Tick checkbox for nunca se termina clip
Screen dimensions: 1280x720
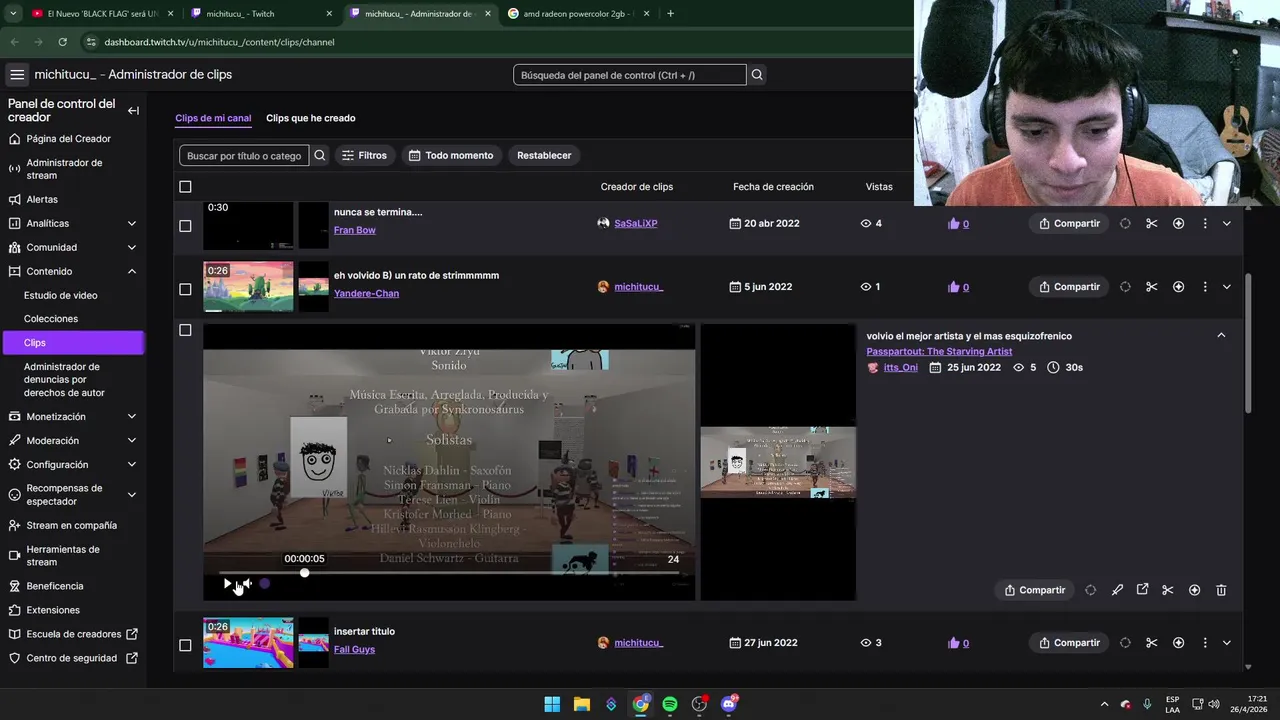(185, 226)
